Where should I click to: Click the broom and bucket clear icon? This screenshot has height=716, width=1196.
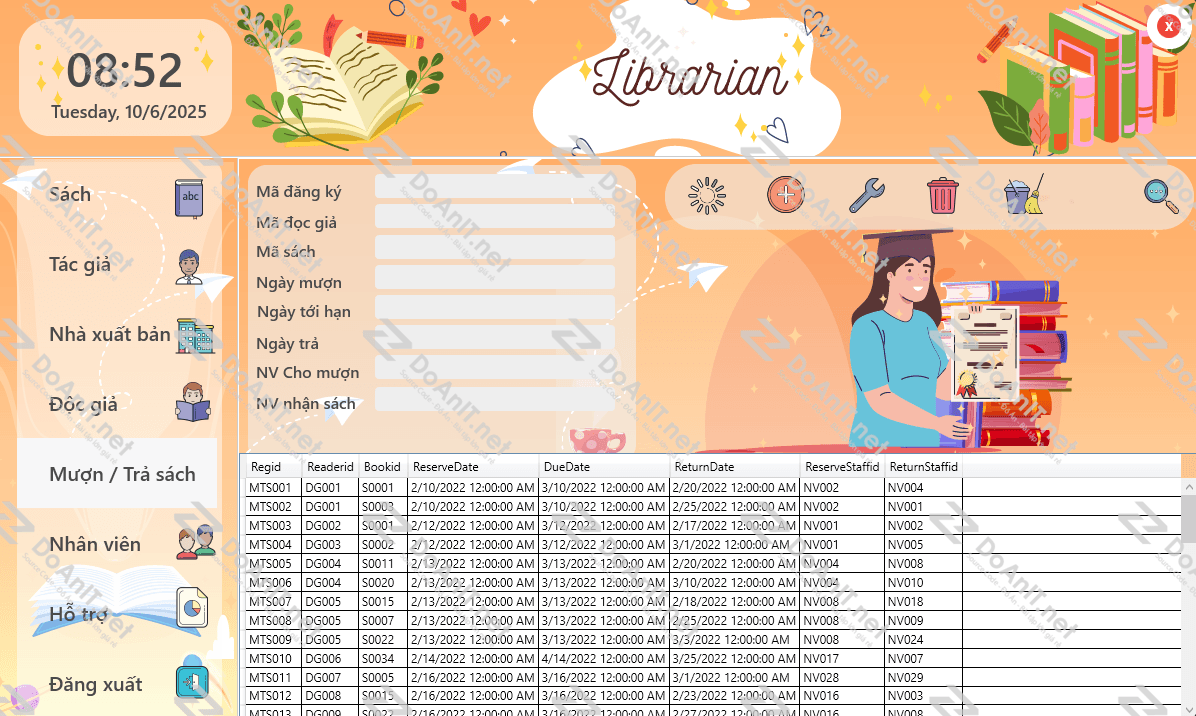coord(1023,195)
